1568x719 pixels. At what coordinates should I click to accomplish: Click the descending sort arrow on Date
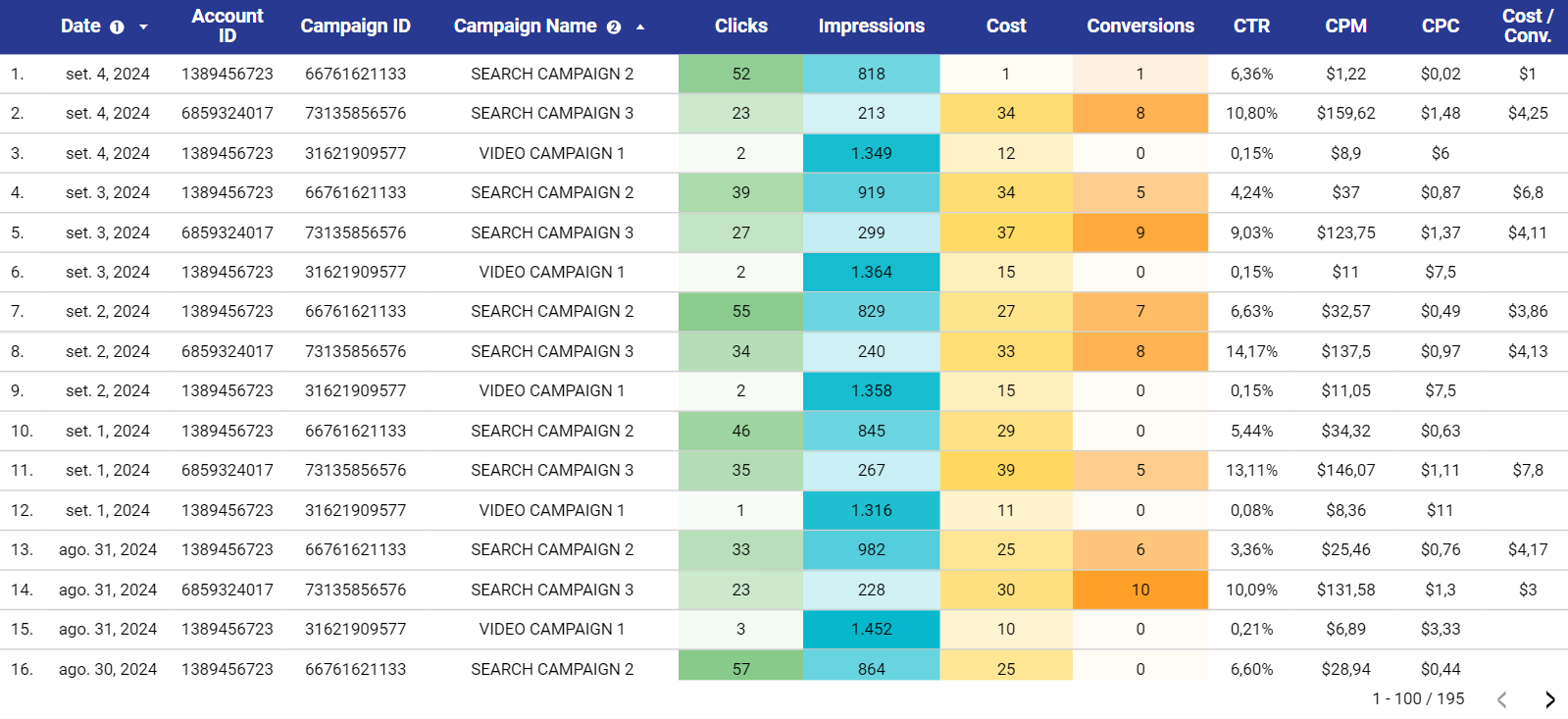point(142,26)
